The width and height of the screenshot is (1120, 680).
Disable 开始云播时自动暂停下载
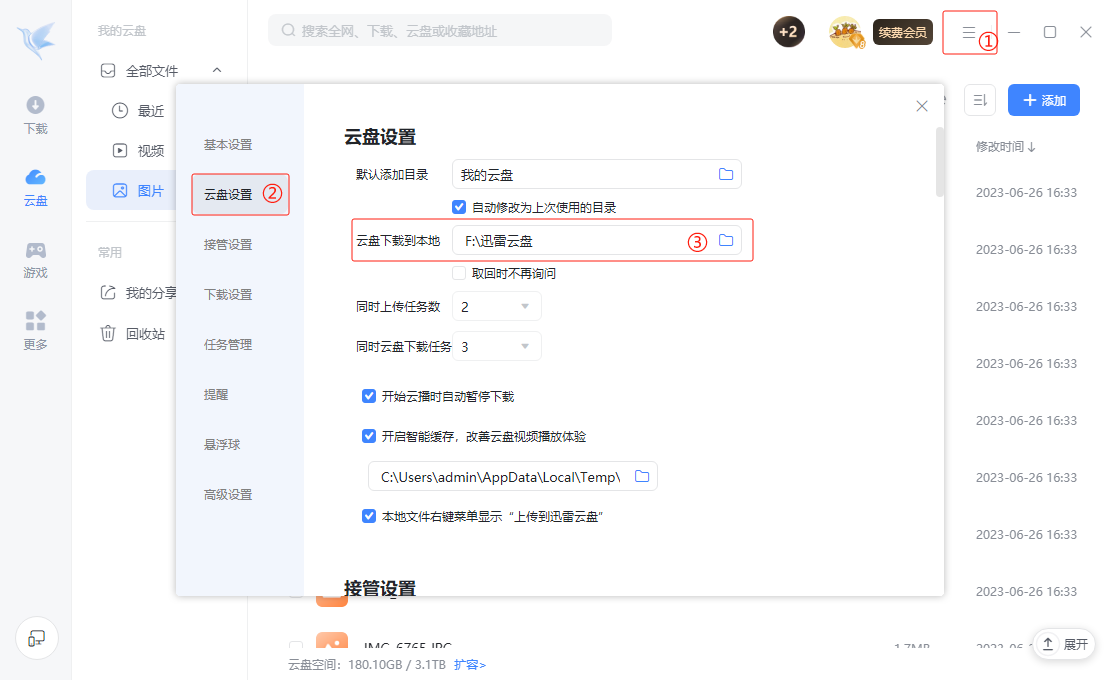[x=369, y=396]
